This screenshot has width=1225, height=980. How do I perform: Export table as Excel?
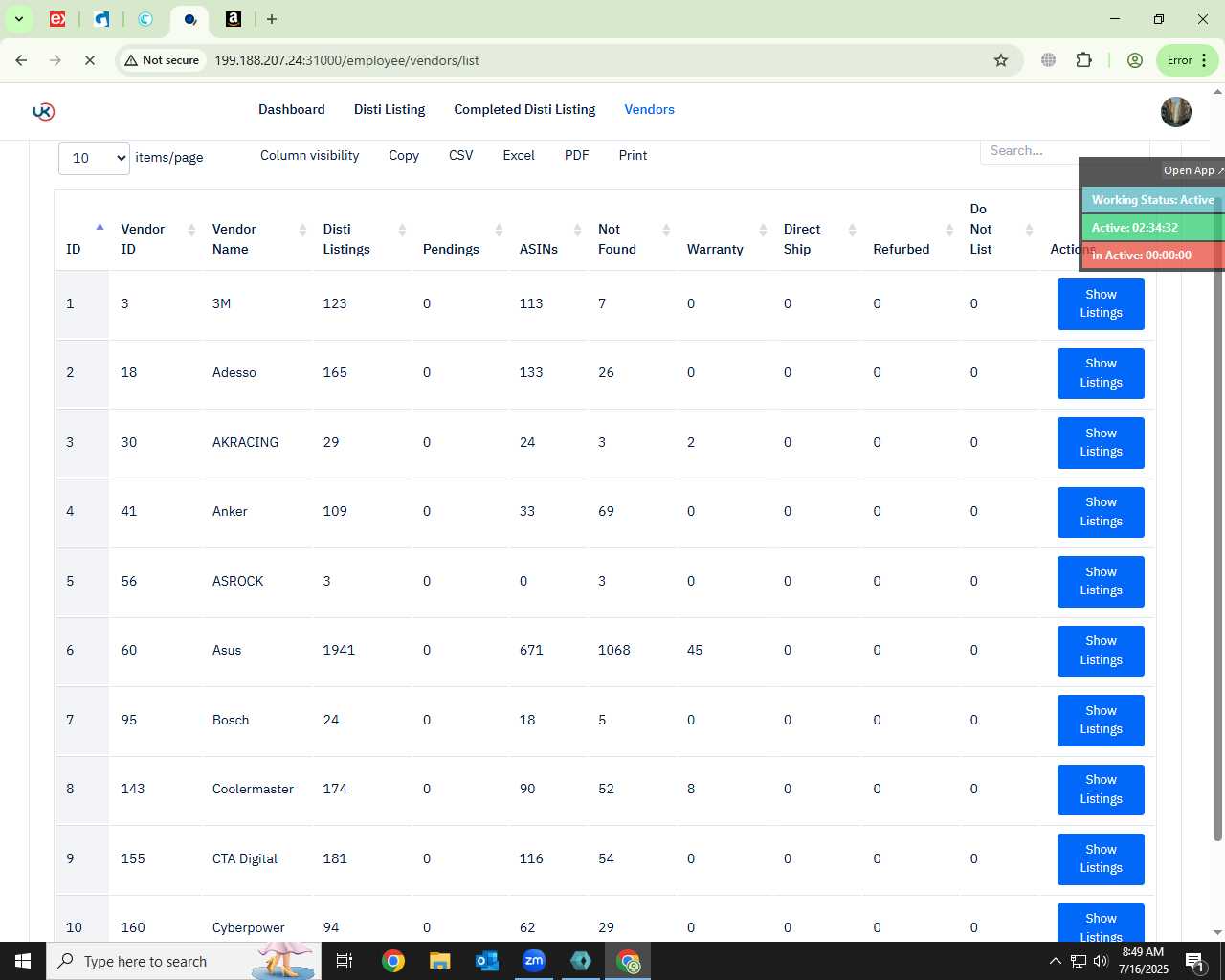pos(519,155)
